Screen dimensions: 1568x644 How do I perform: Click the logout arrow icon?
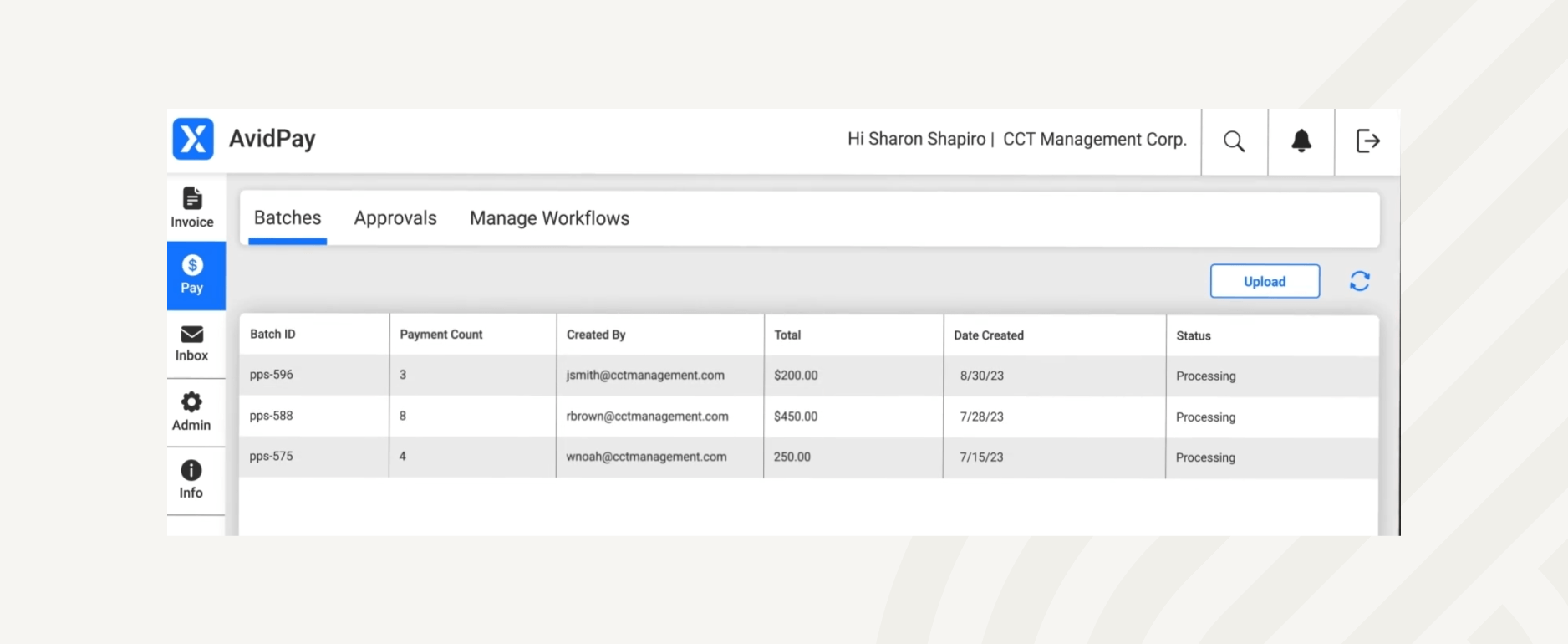pos(1367,141)
